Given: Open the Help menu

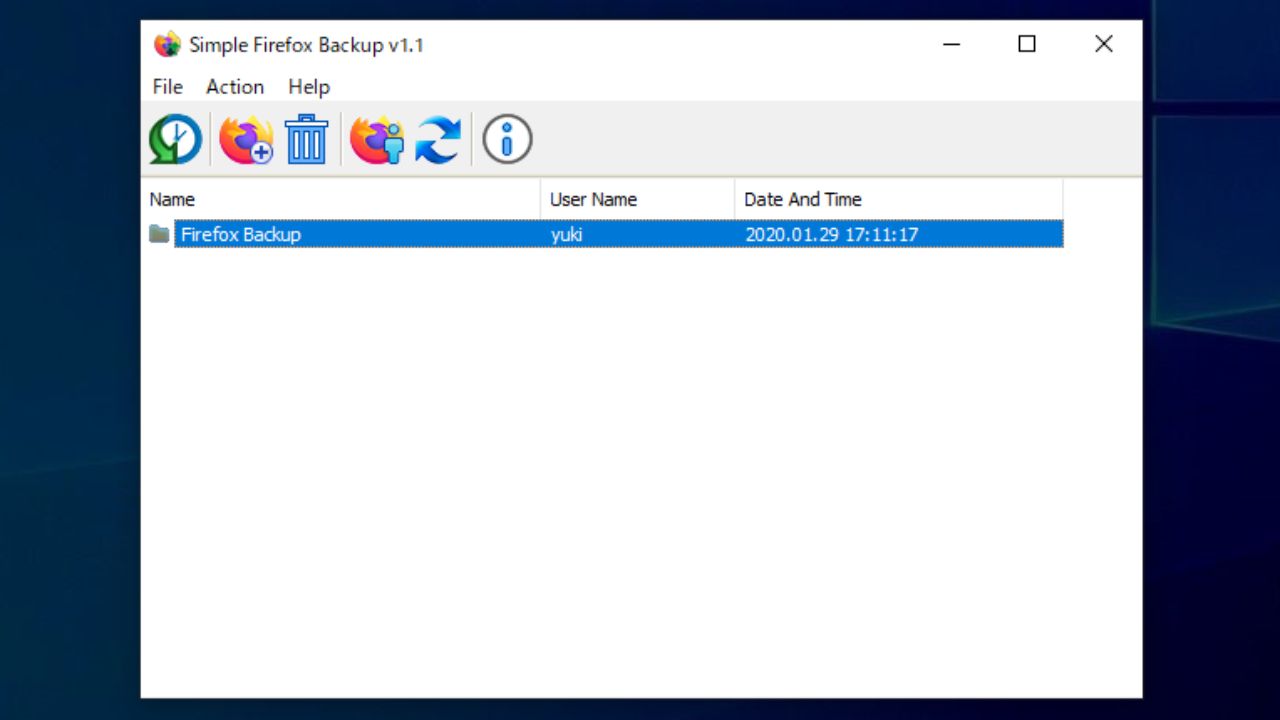Looking at the screenshot, I should click(309, 87).
